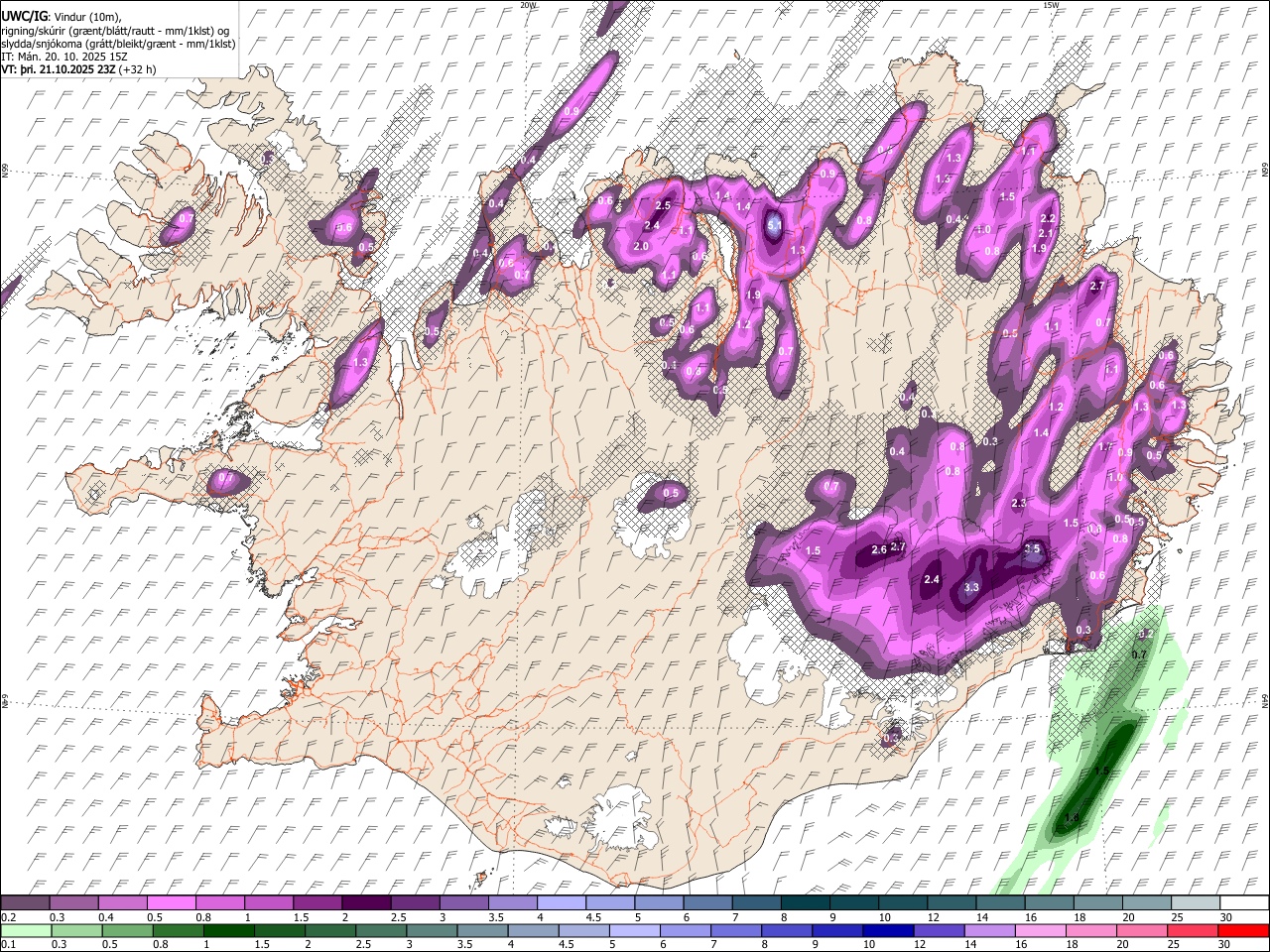Viewport: 1270px width, 952px height.
Task: Click the '20W' longitude label at top
Action: point(528,5)
